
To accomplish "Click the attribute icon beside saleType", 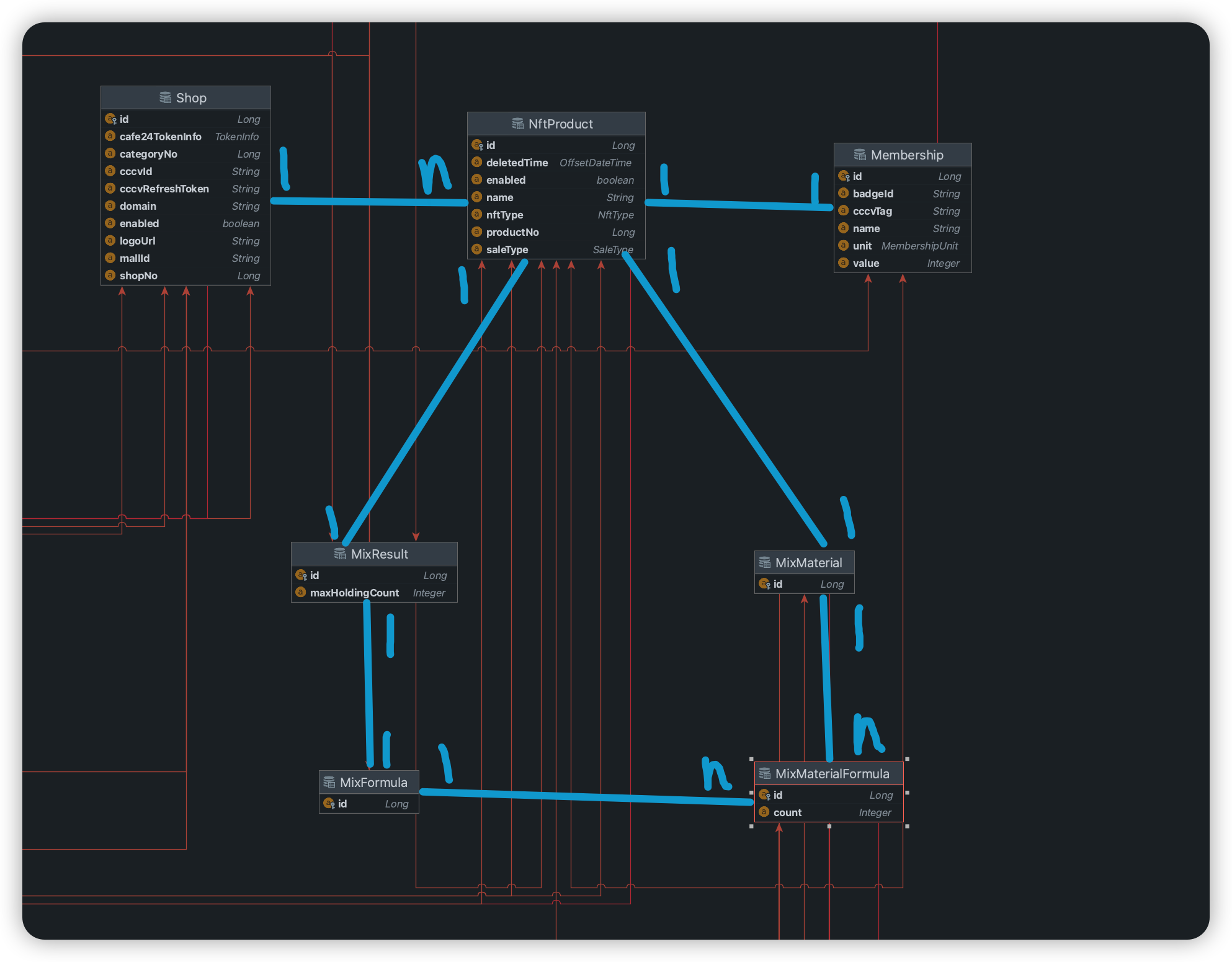I will click(477, 249).
